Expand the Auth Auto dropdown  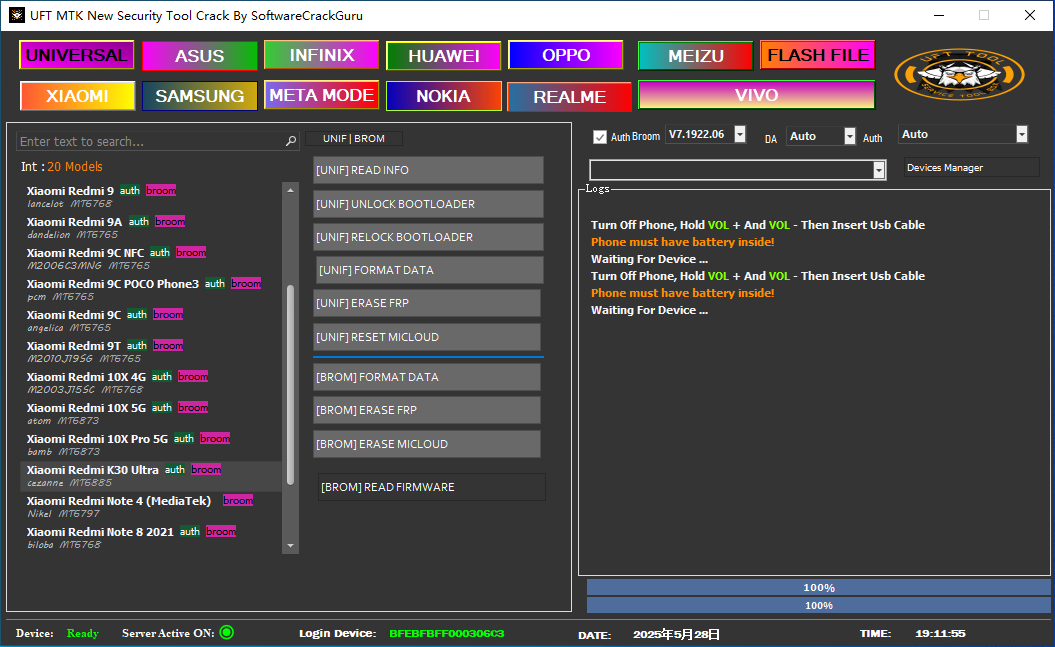click(1021, 135)
